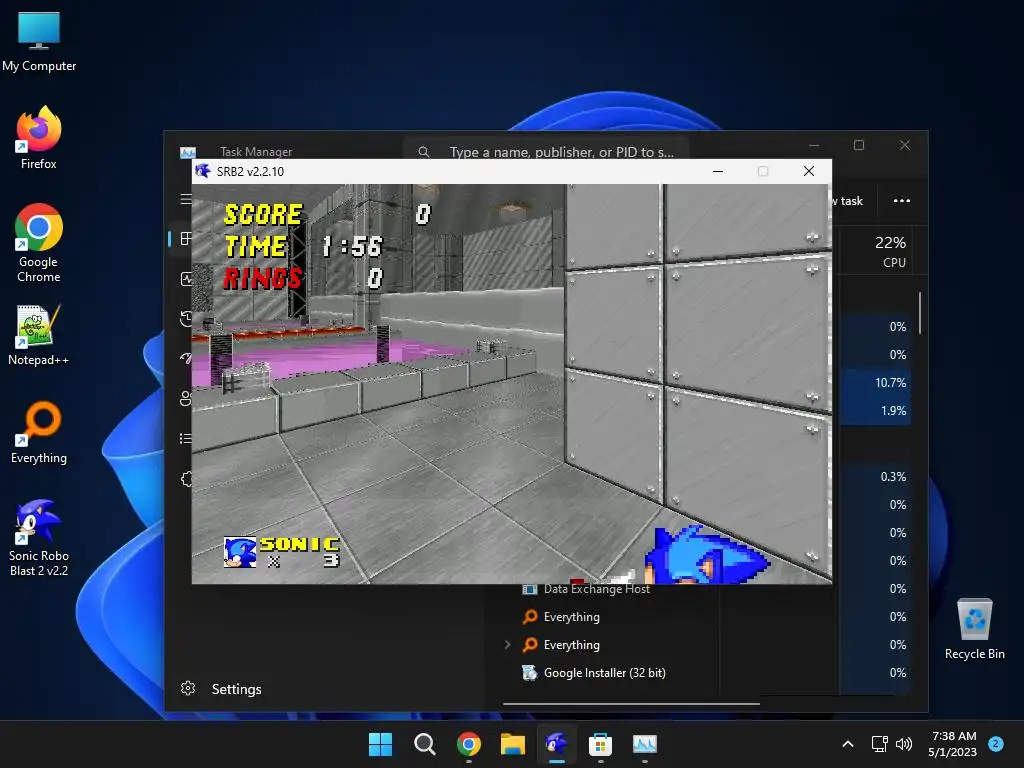Image resolution: width=1024 pixels, height=768 pixels.
Task: Open notification center badge
Action: (996, 743)
